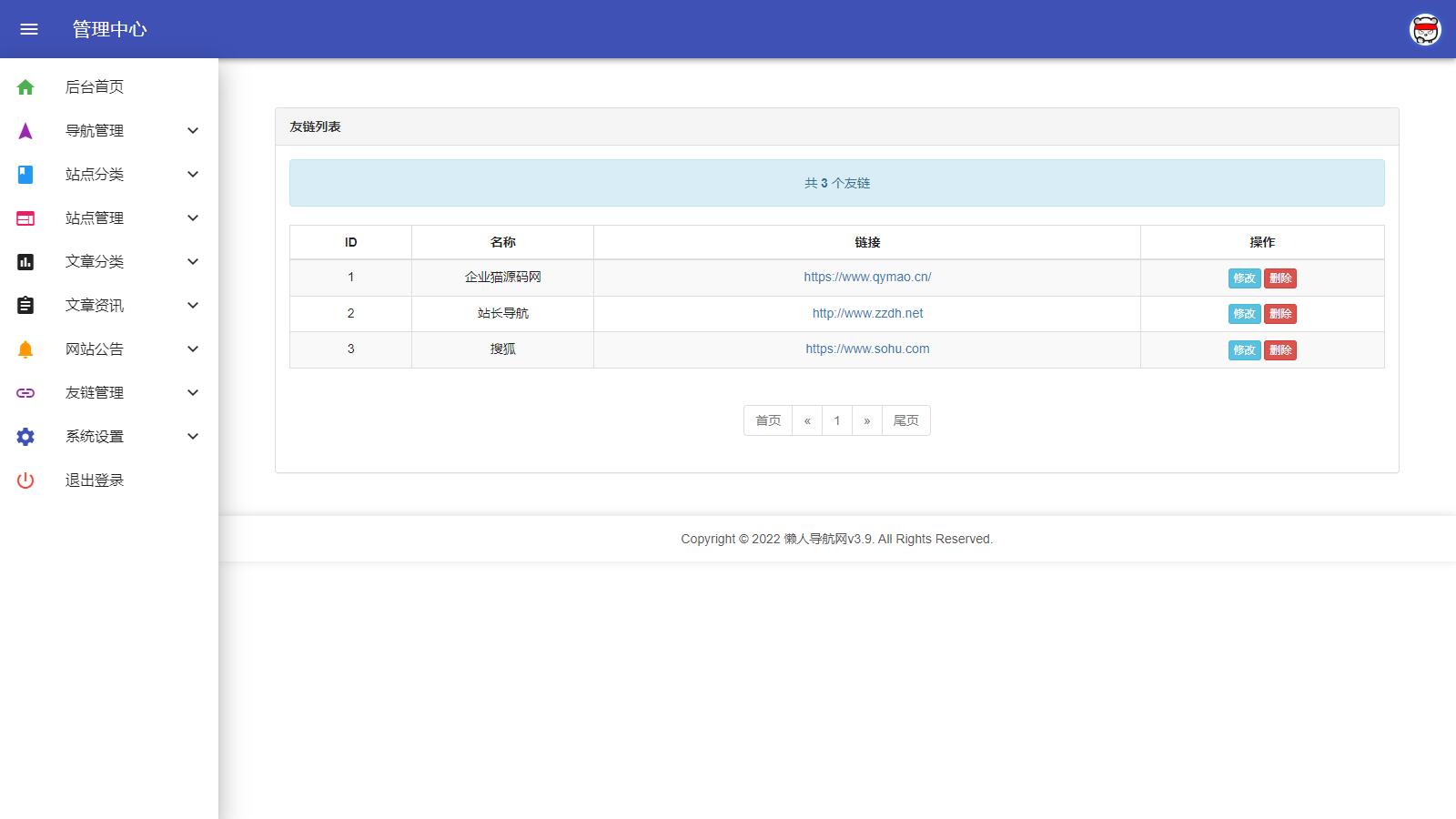1456x819 pixels.
Task: Open the user avatar in the top right
Action: [x=1425, y=29]
